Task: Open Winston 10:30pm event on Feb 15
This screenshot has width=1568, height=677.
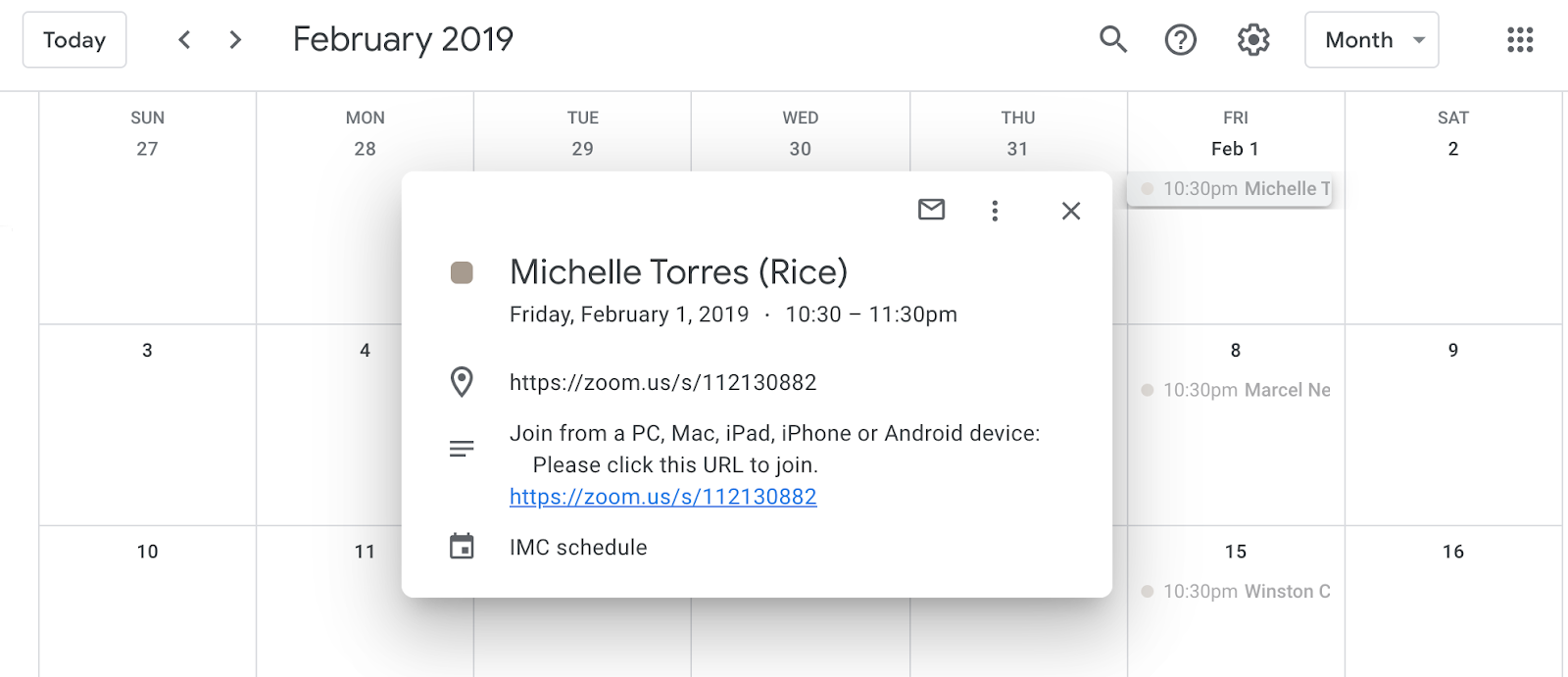Action: (x=1236, y=592)
